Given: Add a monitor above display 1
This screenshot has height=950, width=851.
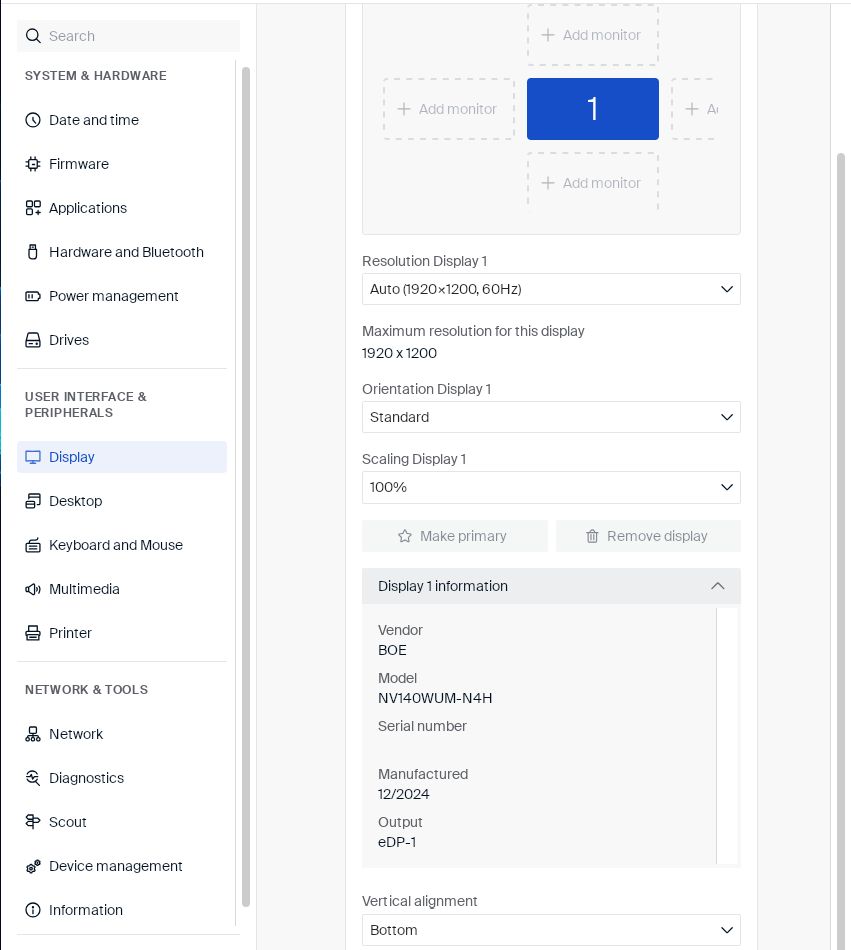Looking at the screenshot, I should 593,35.
